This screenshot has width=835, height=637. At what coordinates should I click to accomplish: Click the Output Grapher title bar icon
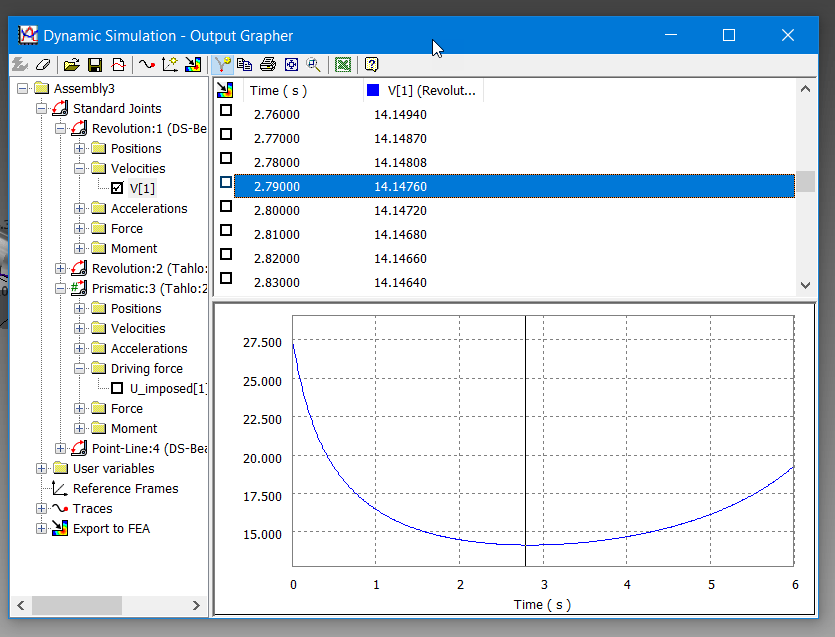point(28,35)
